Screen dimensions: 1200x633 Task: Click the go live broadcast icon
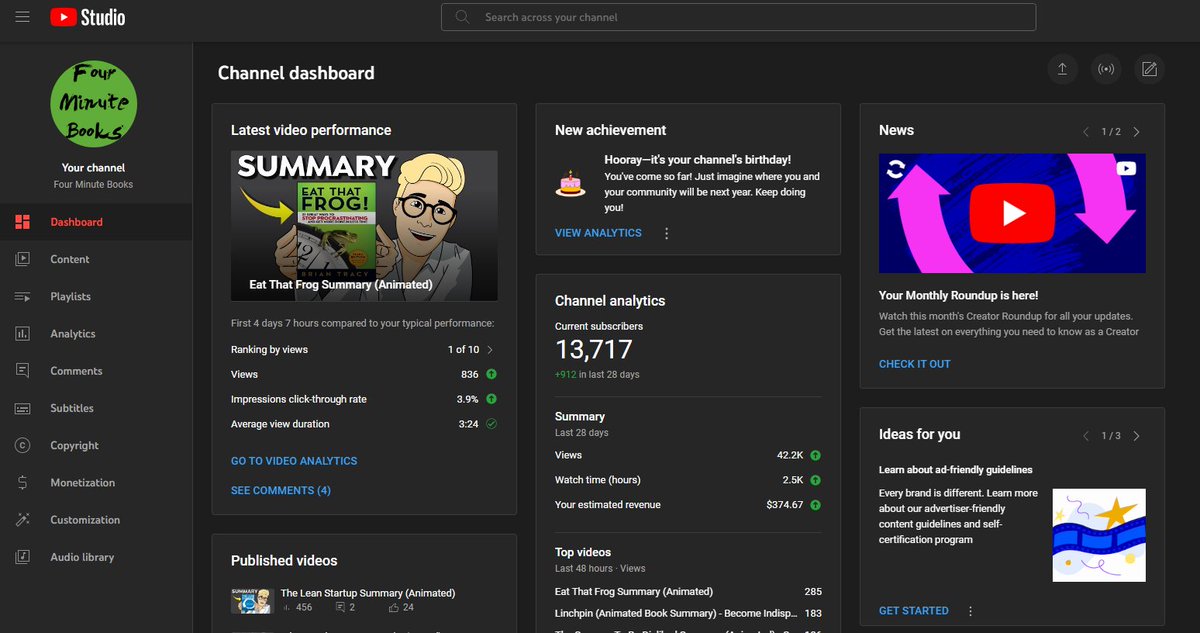coord(1106,69)
